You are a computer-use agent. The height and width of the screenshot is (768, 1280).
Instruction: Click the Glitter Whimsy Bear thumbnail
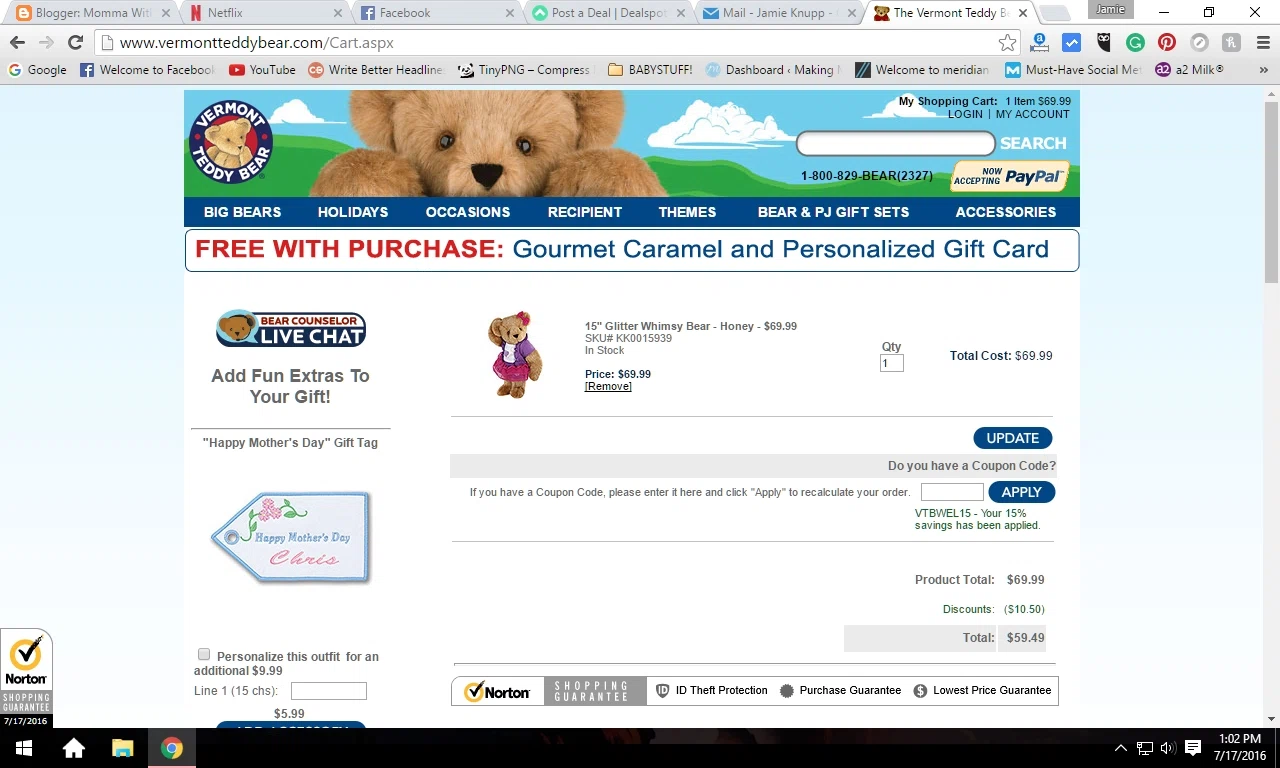point(515,355)
